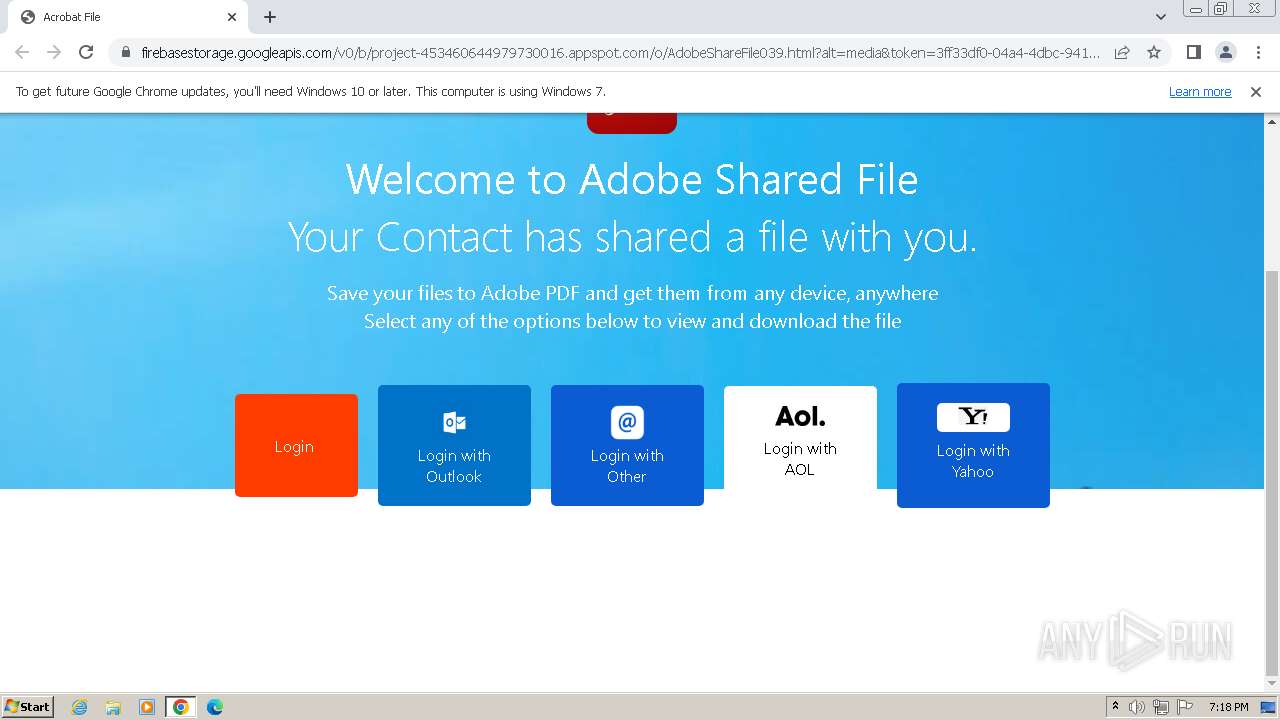Expand the tab search dropdown
This screenshot has width=1280, height=720.
point(1160,17)
